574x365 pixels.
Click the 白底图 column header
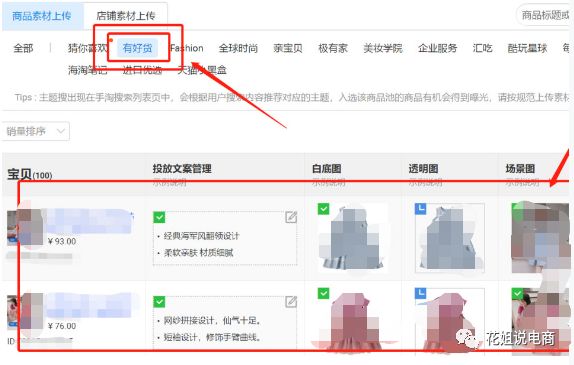327,169
